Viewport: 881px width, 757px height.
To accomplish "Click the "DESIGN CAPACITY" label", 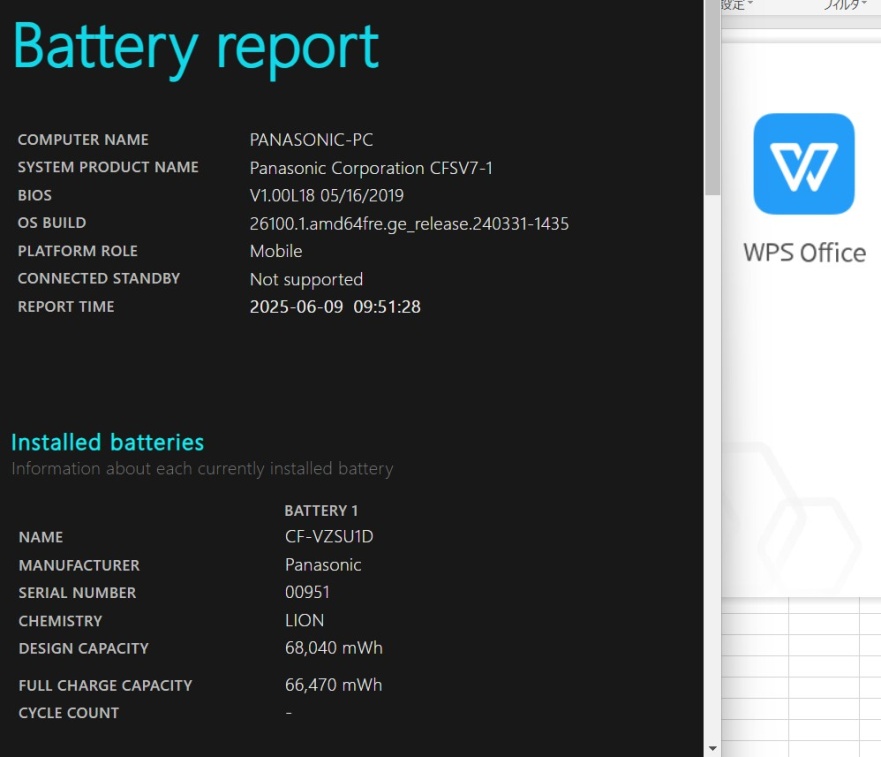I will pyautogui.click(x=84, y=649).
